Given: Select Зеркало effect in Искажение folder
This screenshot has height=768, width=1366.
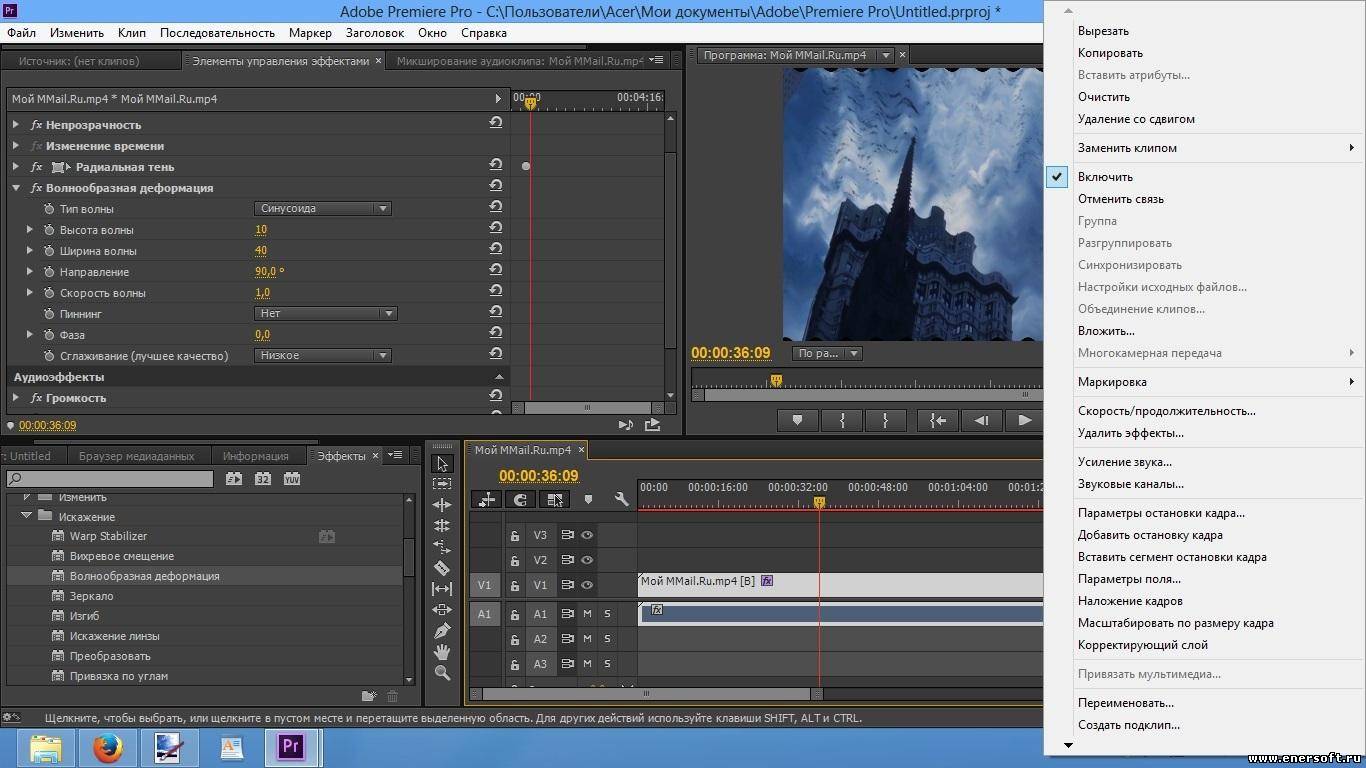Looking at the screenshot, I should (x=91, y=596).
